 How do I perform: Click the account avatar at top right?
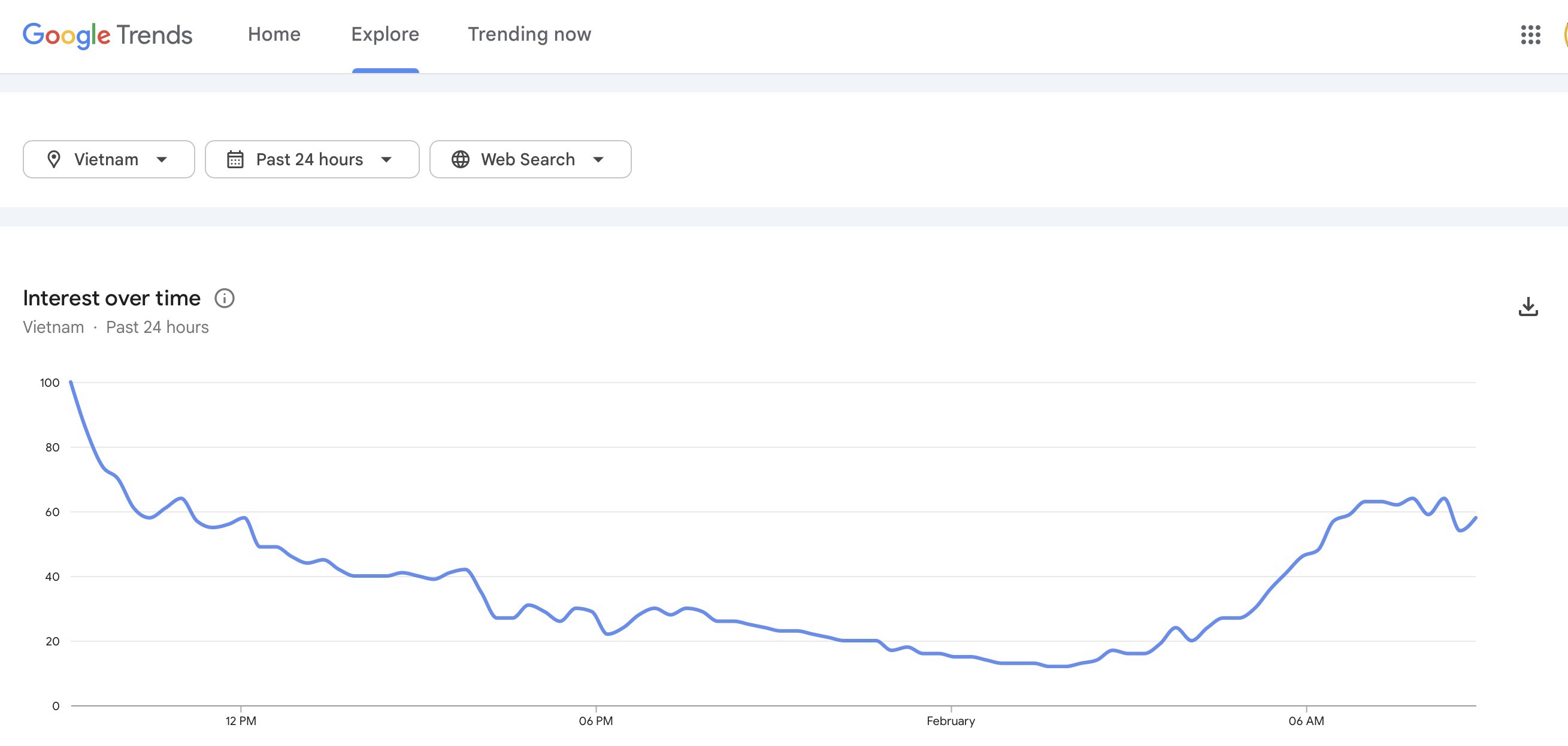click(1564, 35)
